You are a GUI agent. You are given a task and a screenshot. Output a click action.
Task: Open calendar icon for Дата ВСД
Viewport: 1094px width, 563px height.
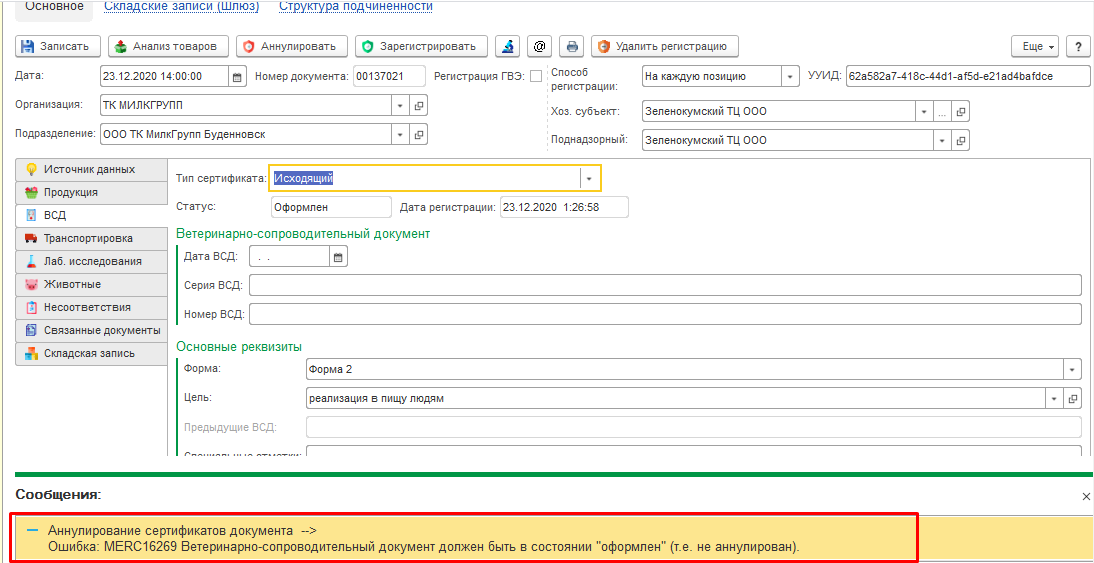[338, 257]
